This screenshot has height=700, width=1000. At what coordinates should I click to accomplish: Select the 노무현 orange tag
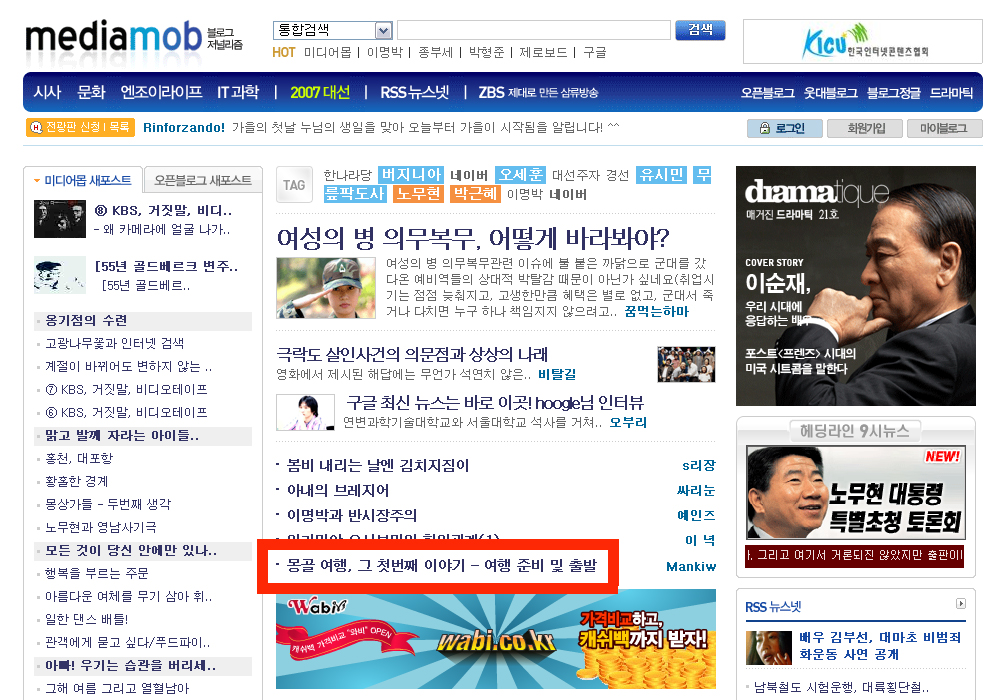click(418, 194)
